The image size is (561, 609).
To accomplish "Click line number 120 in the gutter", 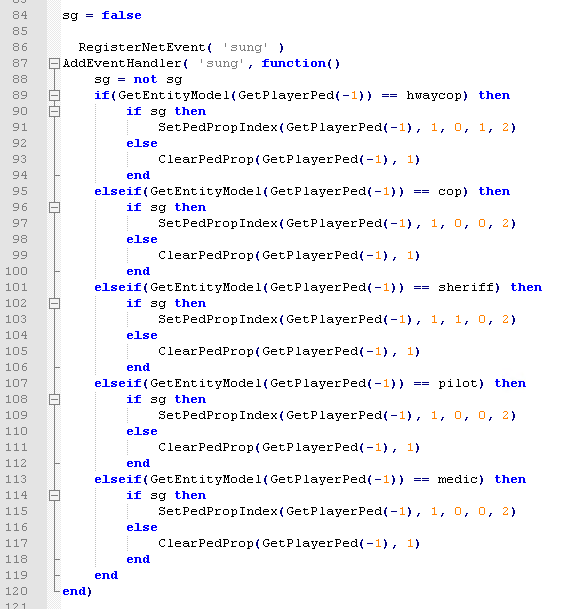I will click(16, 591).
